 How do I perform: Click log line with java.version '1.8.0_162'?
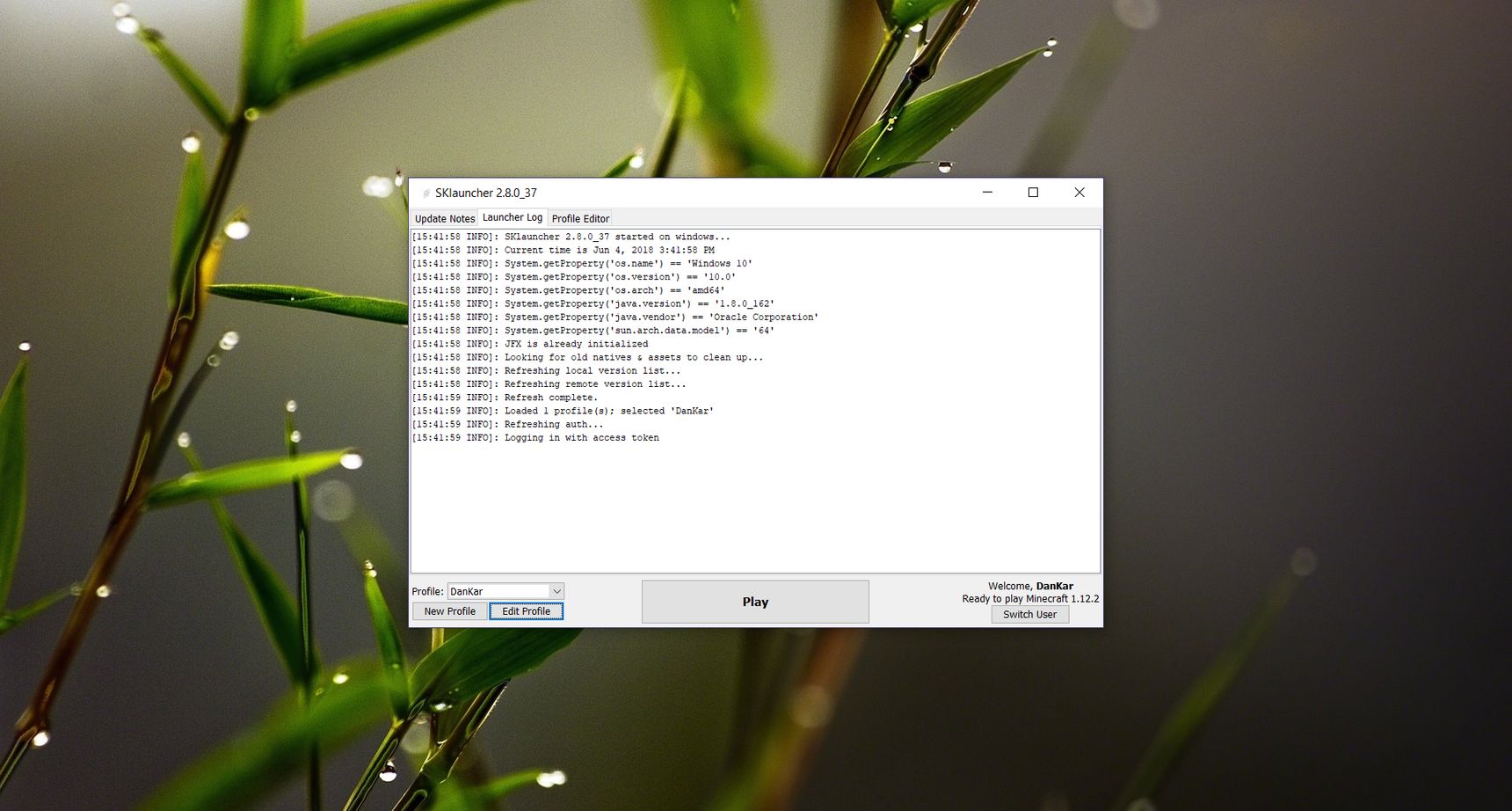592,303
